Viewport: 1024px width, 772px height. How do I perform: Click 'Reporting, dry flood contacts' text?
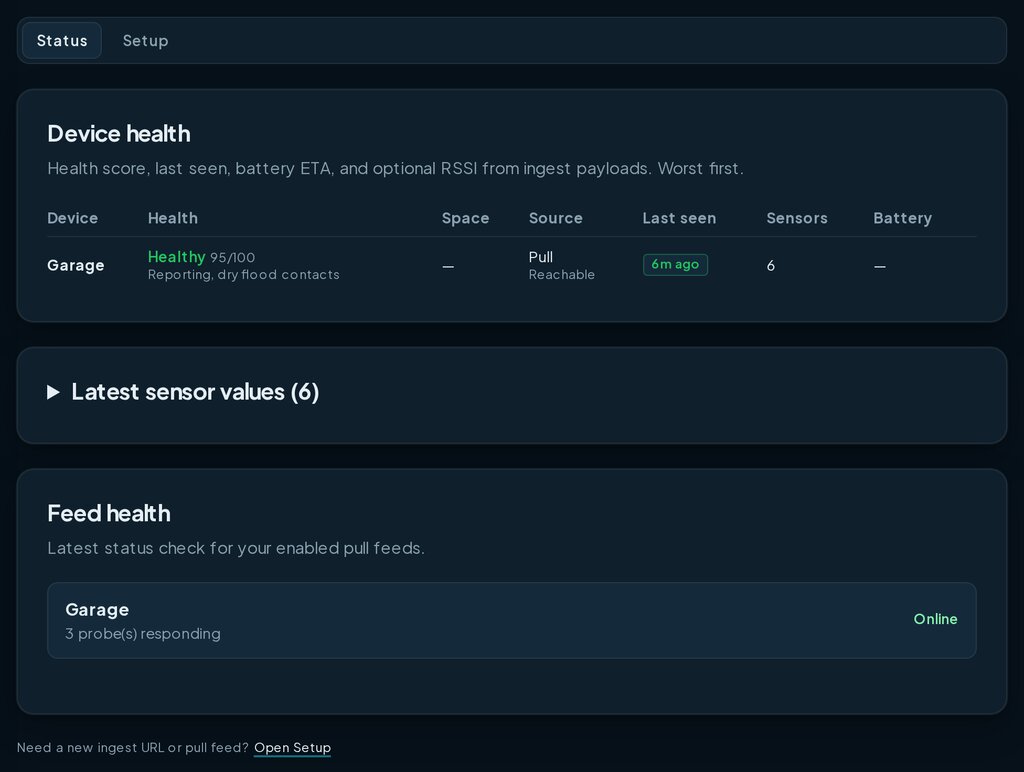(244, 274)
